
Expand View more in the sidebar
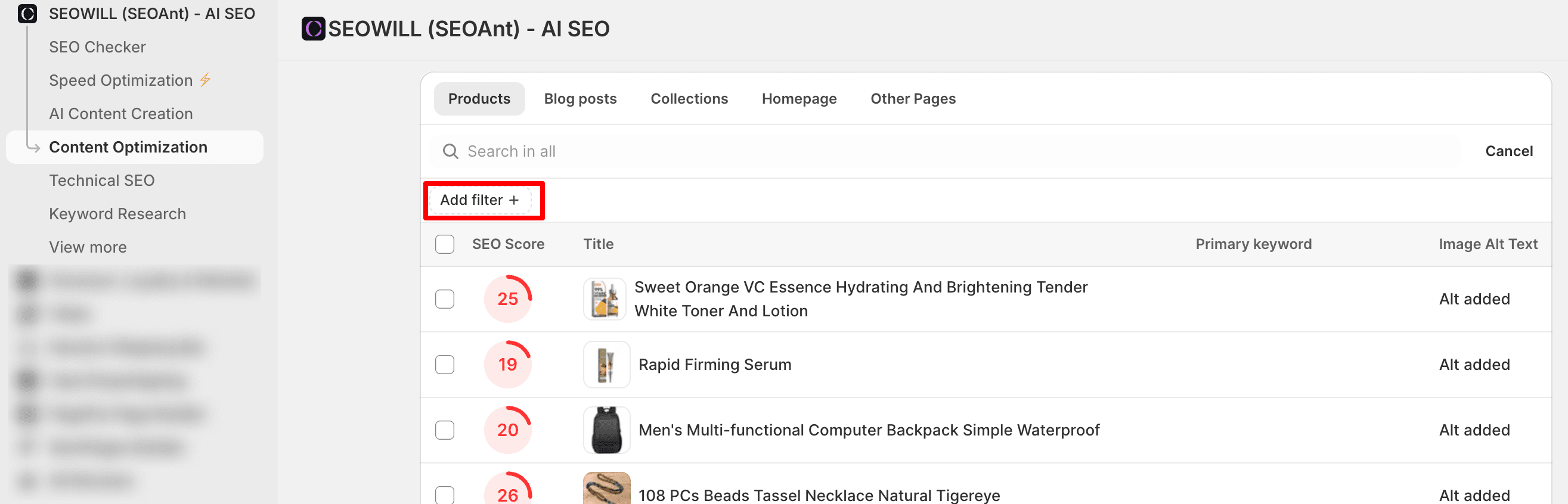point(88,247)
